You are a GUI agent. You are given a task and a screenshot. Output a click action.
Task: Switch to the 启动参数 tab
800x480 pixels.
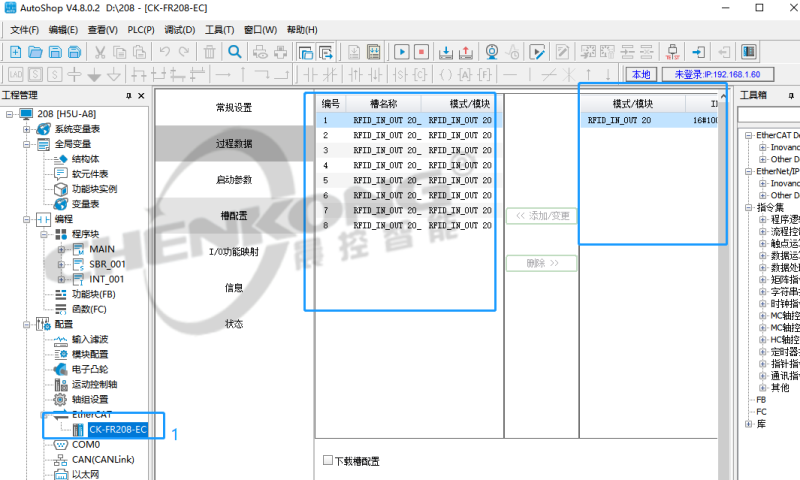[x=234, y=180]
